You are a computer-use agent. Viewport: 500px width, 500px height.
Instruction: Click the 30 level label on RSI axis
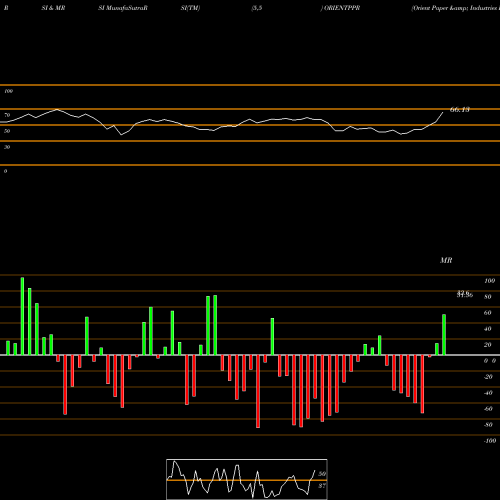(x=7, y=147)
